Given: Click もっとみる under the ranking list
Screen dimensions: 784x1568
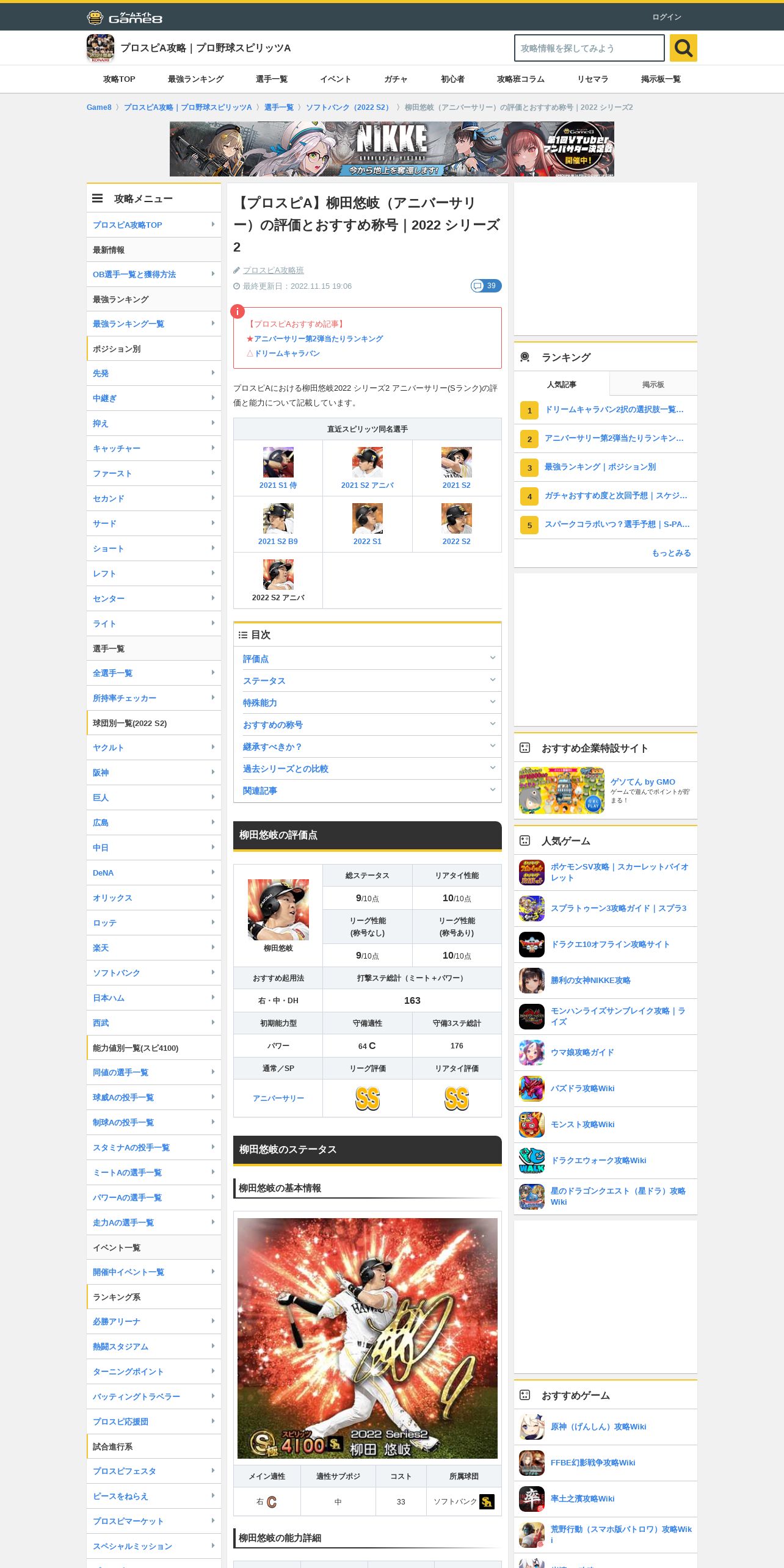Looking at the screenshot, I should point(671,553).
